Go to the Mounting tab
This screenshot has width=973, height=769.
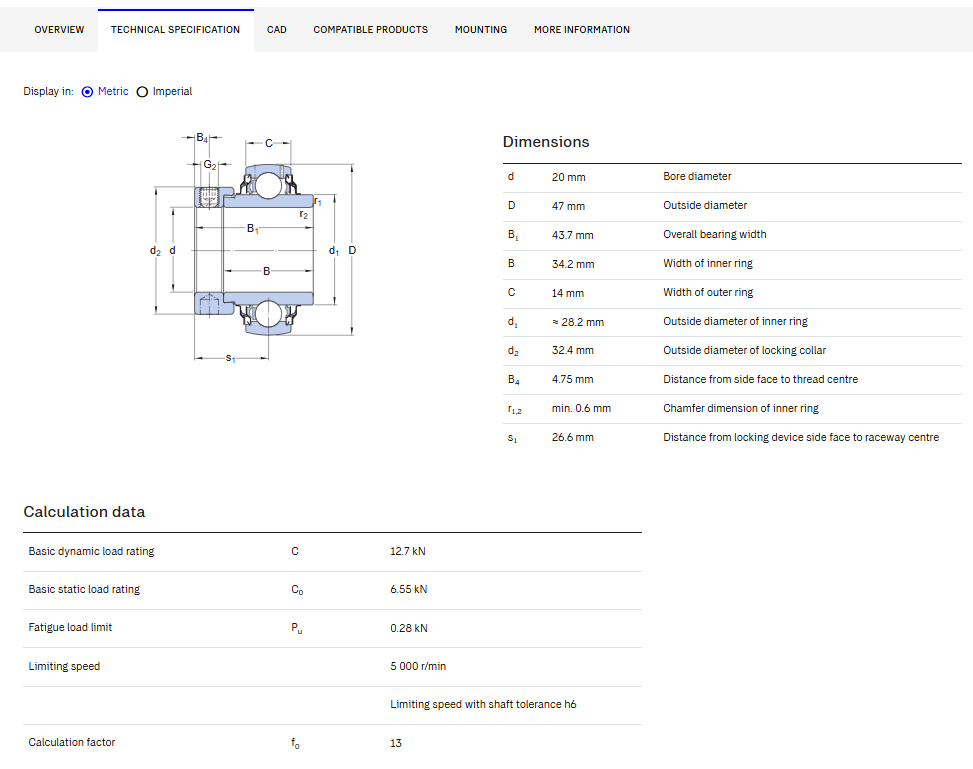coord(481,30)
